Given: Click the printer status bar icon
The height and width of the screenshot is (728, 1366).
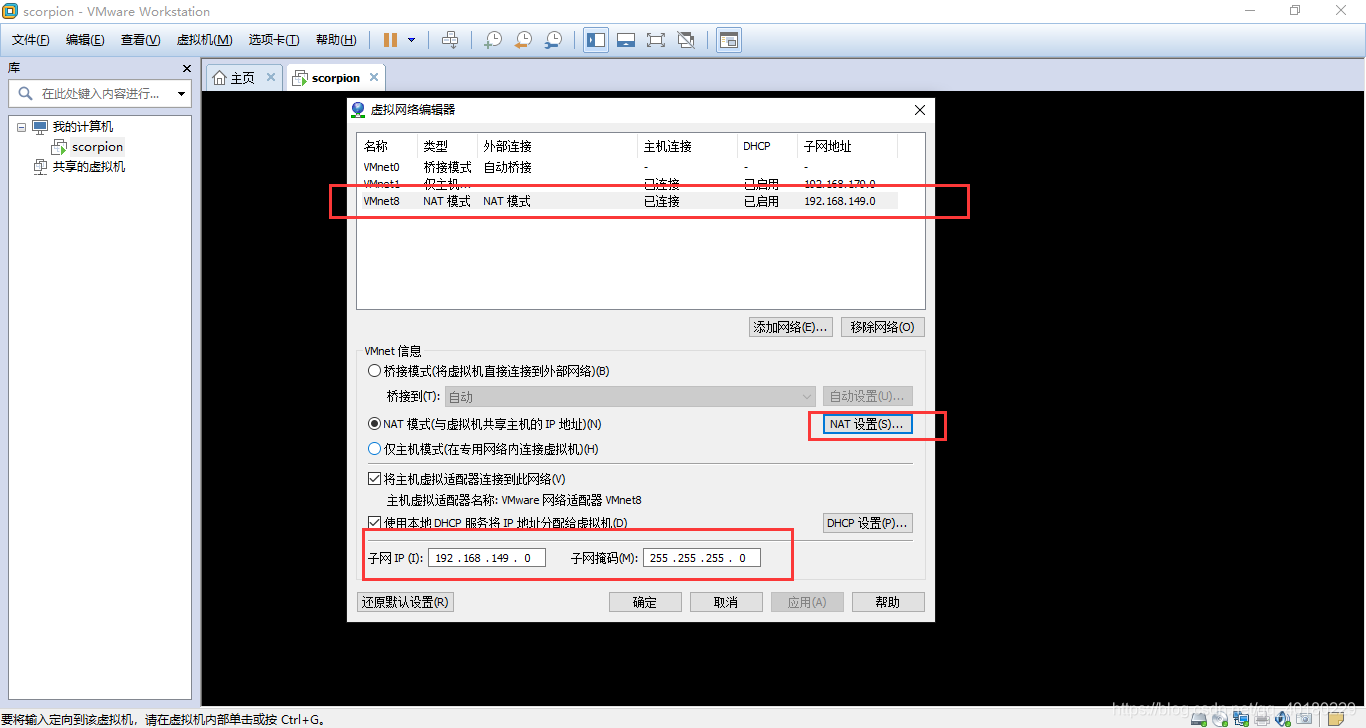Looking at the screenshot, I should point(1262,718).
